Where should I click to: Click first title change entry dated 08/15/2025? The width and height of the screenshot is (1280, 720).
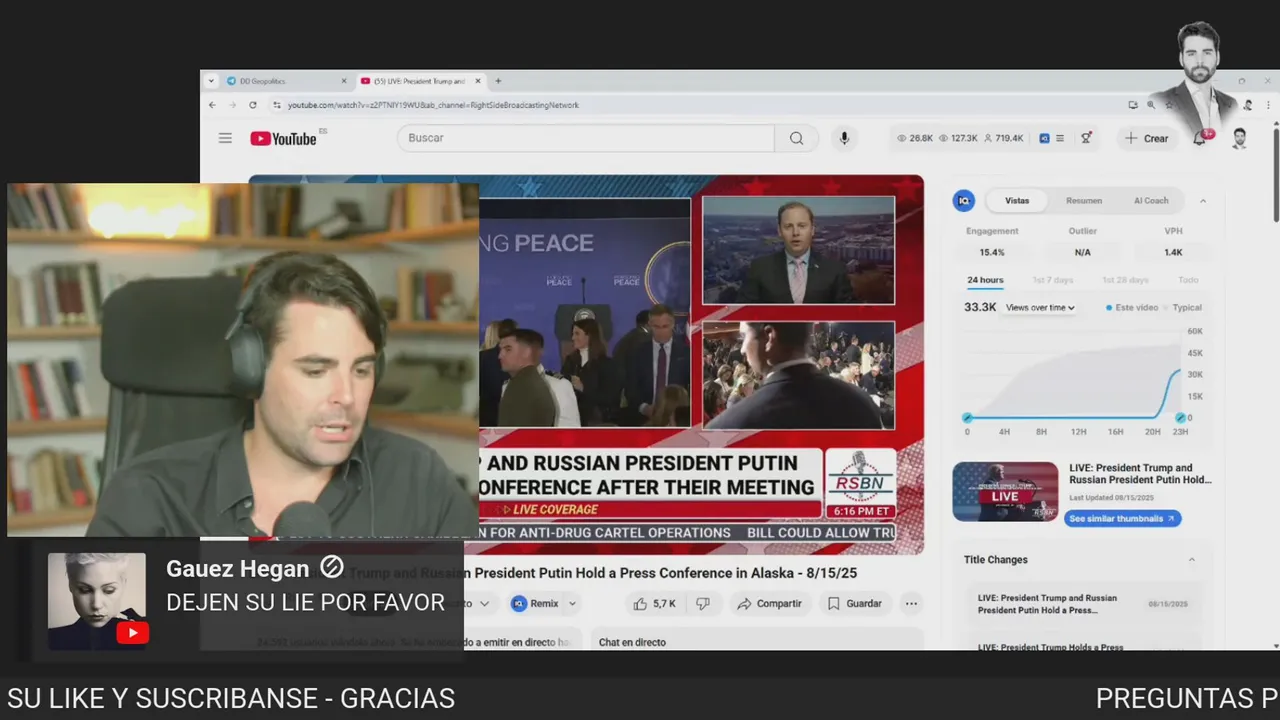tap(1083, 604)
